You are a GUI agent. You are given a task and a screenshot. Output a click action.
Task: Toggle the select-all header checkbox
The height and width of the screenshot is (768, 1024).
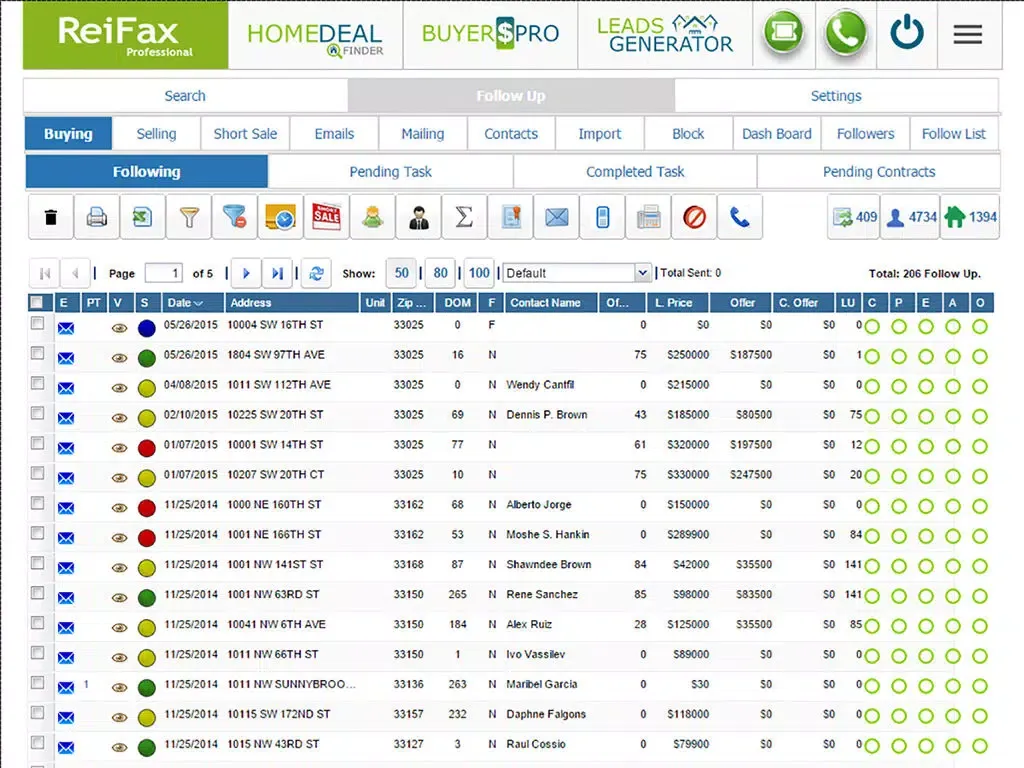point(37,302)
